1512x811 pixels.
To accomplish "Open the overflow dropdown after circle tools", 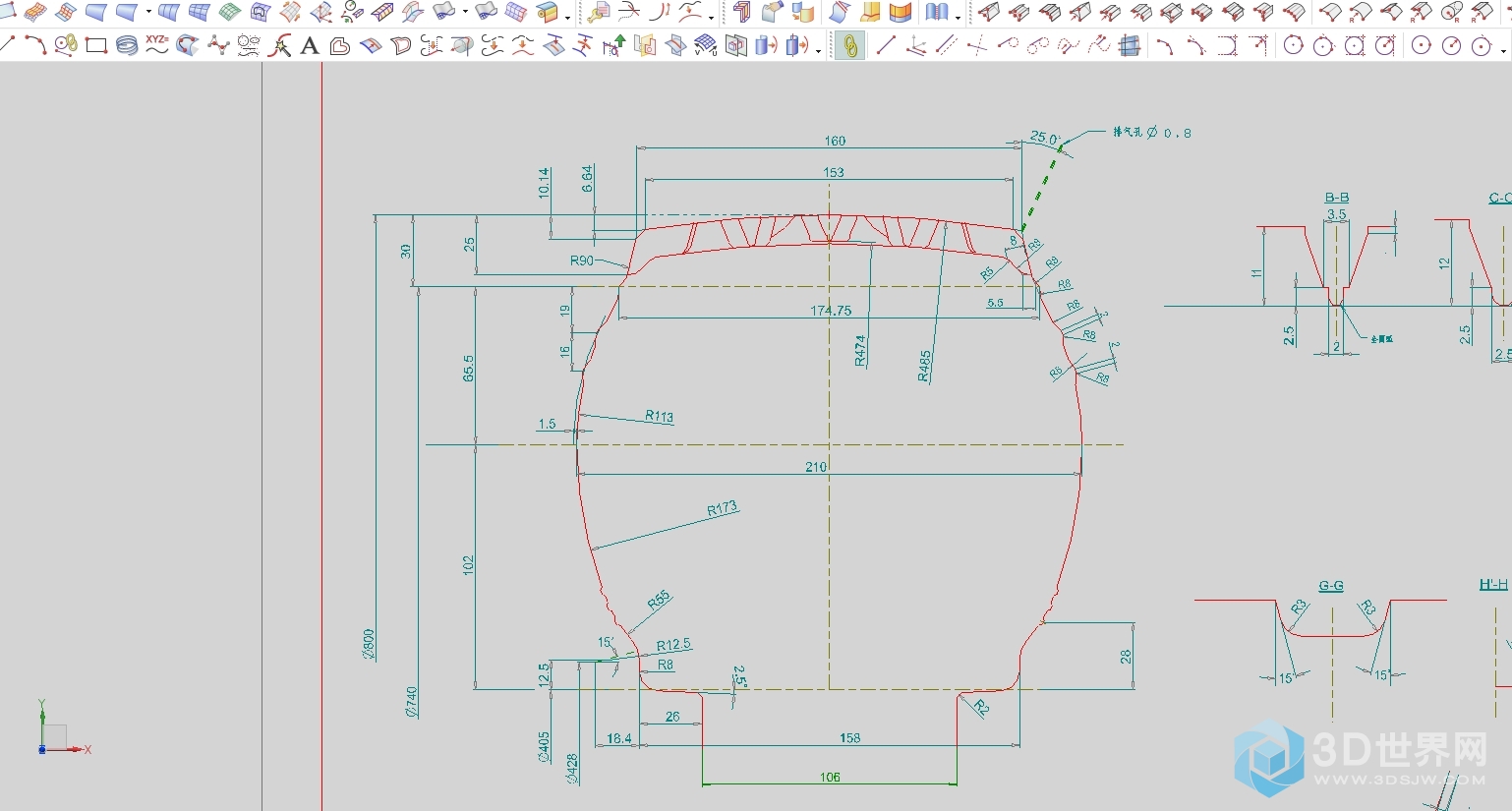I will [1503, 50].
